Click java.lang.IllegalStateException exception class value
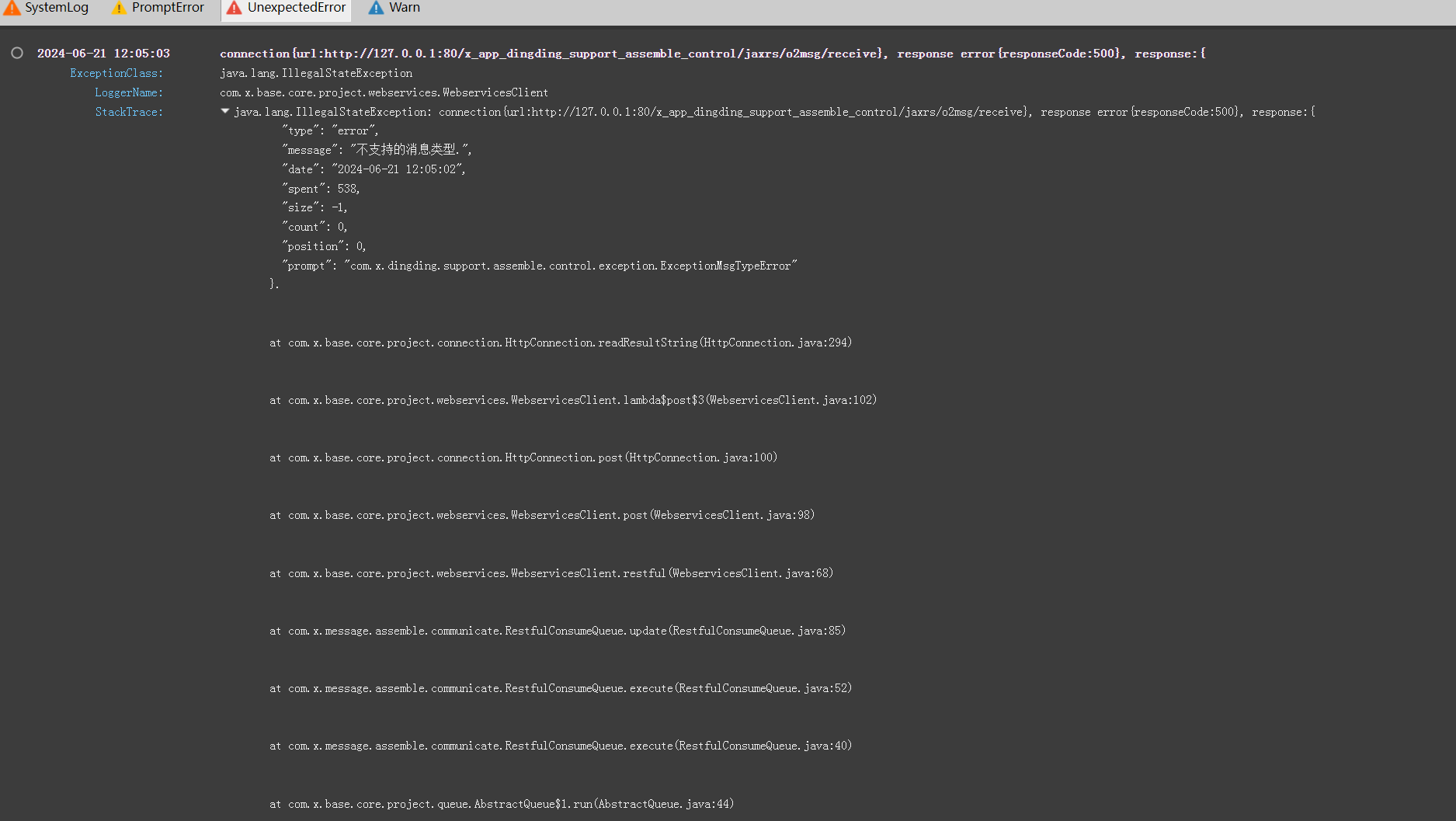Image resolution: width=1456 pixels, height=821 pixels. click(x=316, y=73)
